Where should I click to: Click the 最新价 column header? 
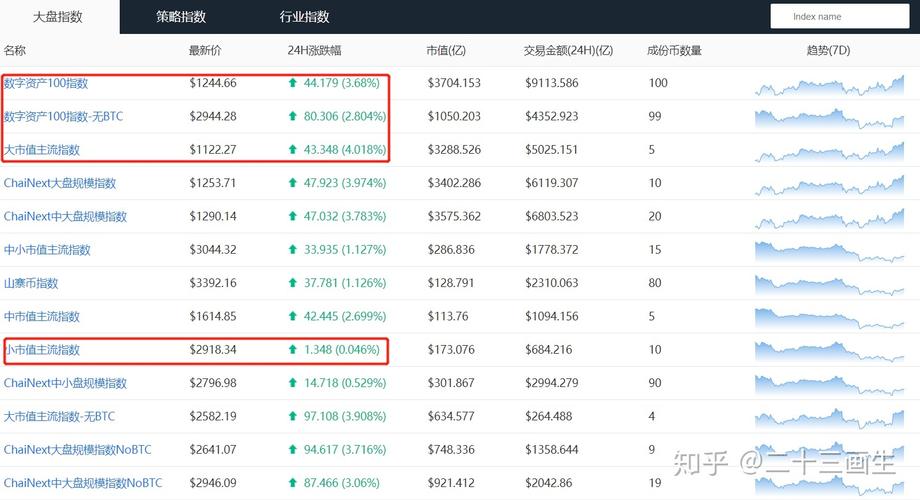click(205, 50)
